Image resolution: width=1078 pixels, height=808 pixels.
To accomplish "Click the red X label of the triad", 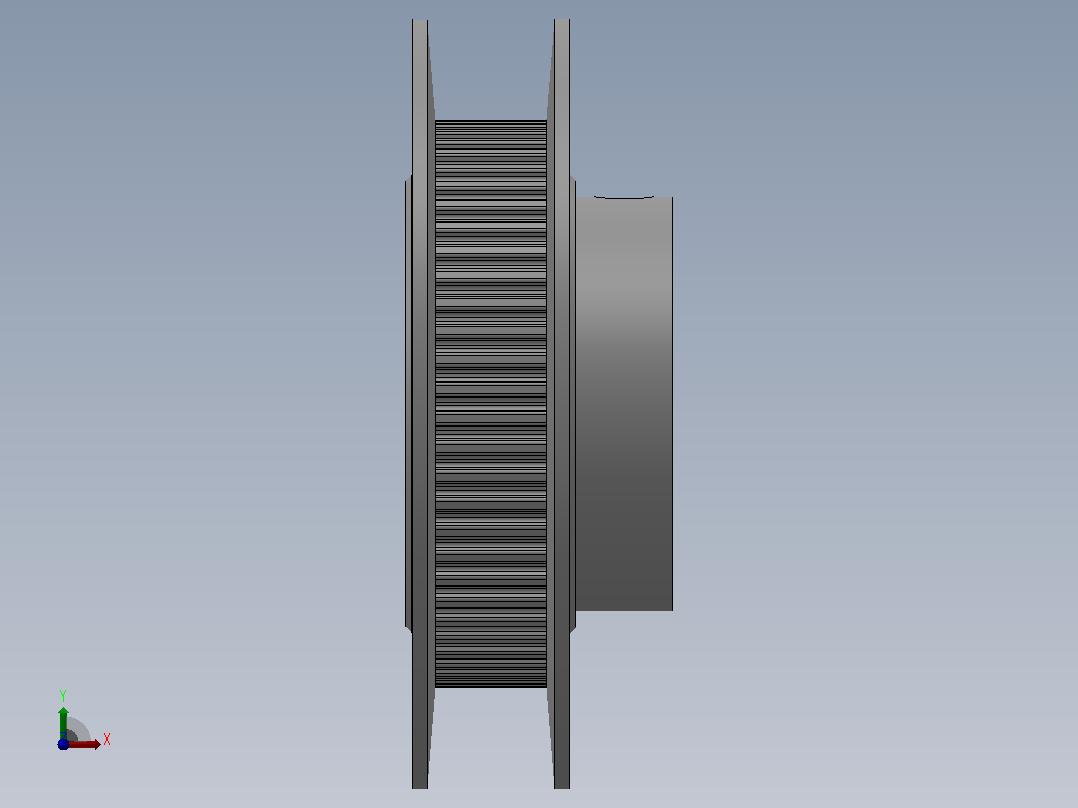I will tap(107, 739).
